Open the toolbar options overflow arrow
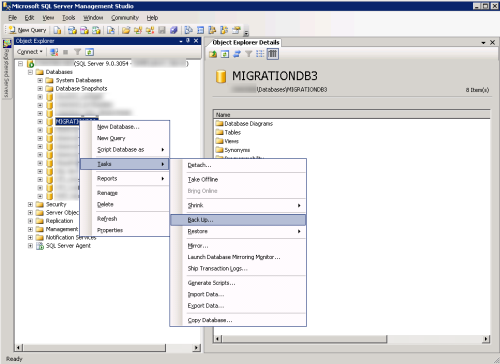The image size is (500, 364). 246,32
